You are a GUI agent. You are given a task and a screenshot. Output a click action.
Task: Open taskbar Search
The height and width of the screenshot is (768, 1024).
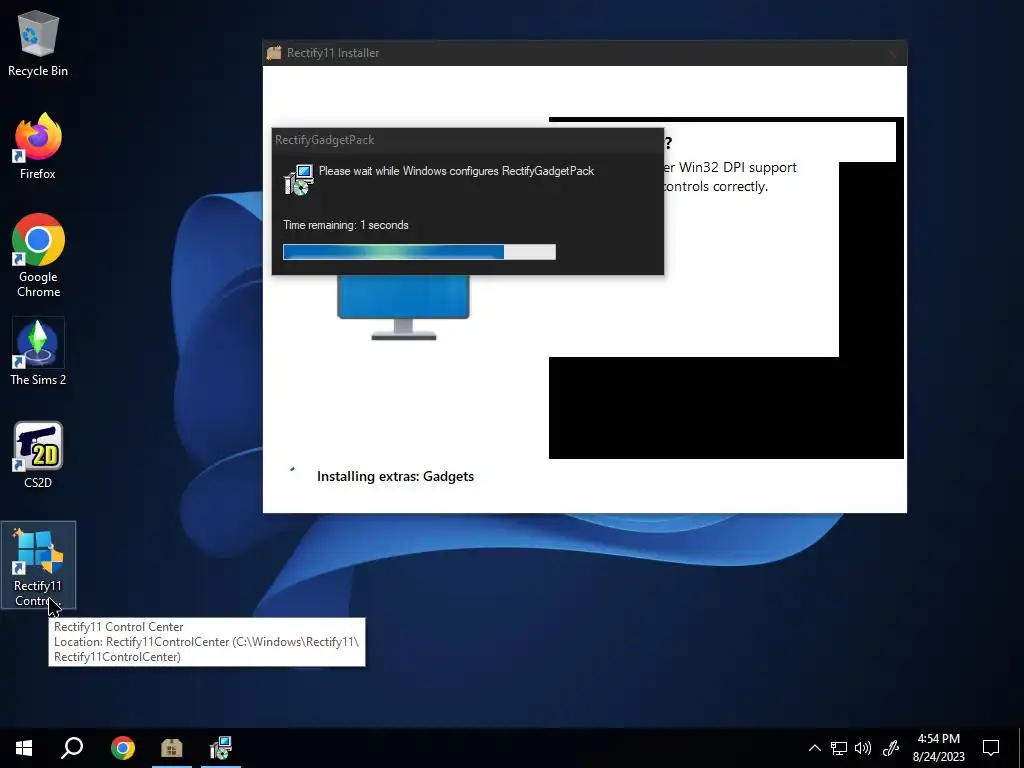coord(72,748)
